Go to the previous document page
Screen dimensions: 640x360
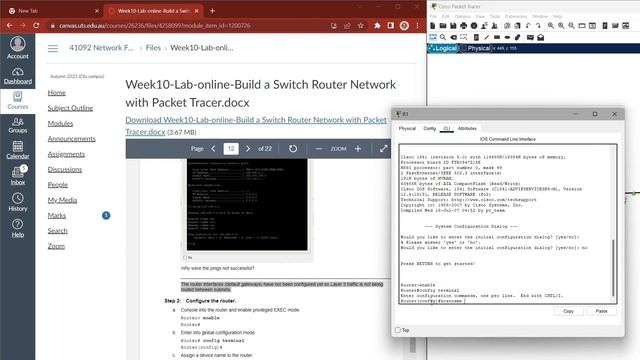click(213, 149)
